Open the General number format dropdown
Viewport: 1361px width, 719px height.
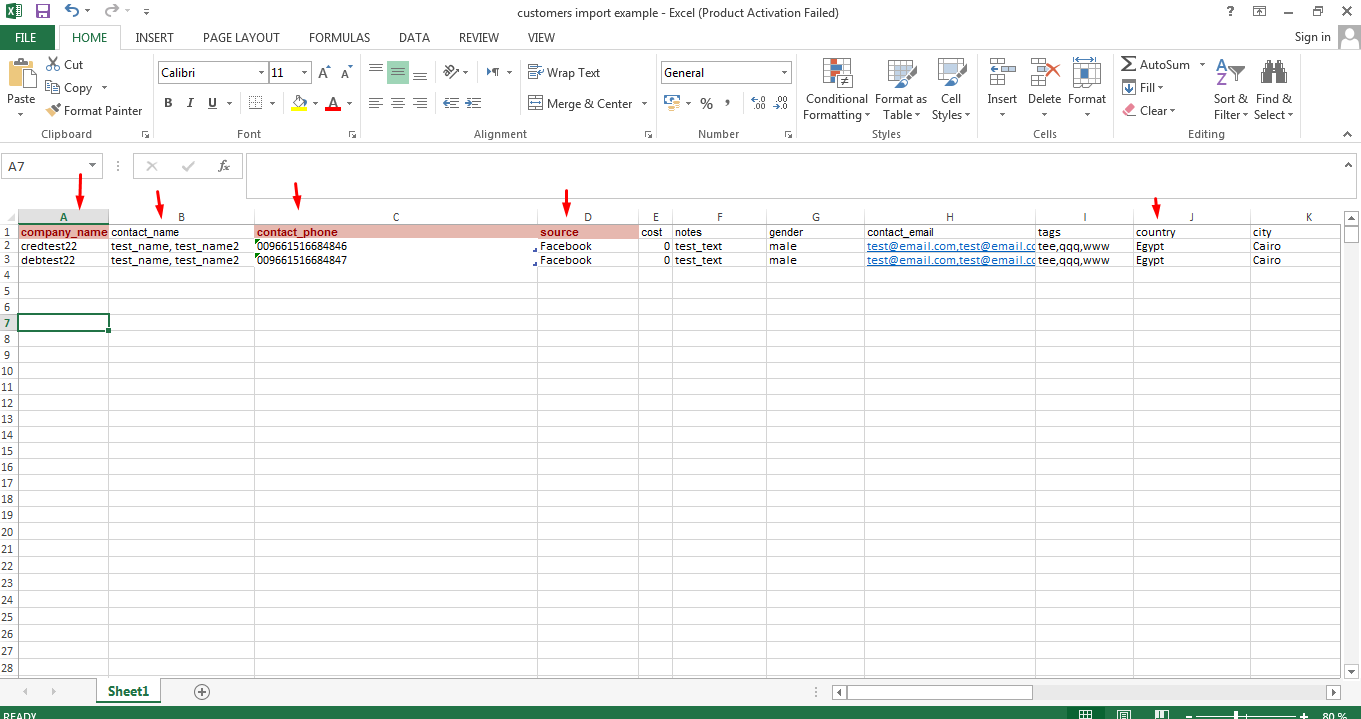[x=785, y=73]
